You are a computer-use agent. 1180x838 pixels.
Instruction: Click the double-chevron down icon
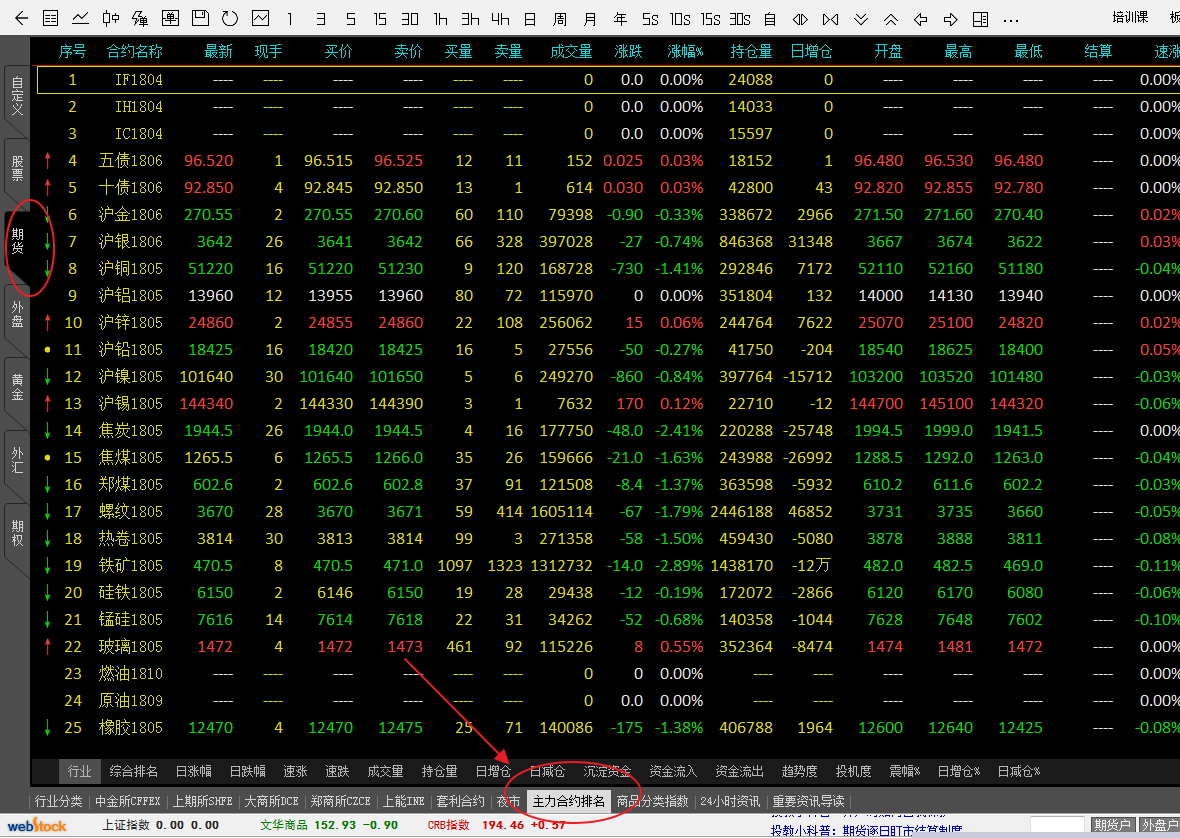[861, 18]
